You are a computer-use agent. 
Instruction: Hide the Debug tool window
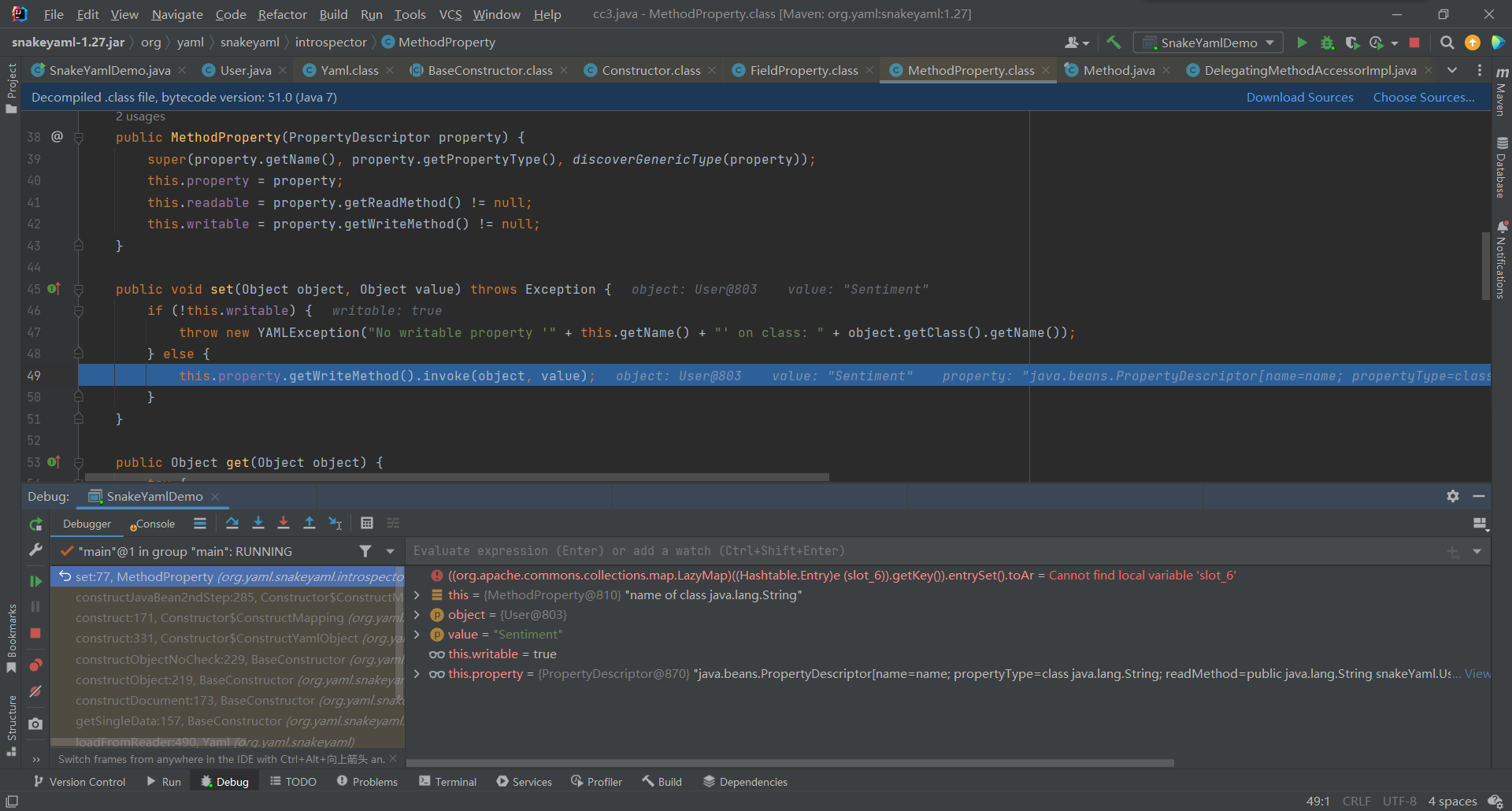1479,496
